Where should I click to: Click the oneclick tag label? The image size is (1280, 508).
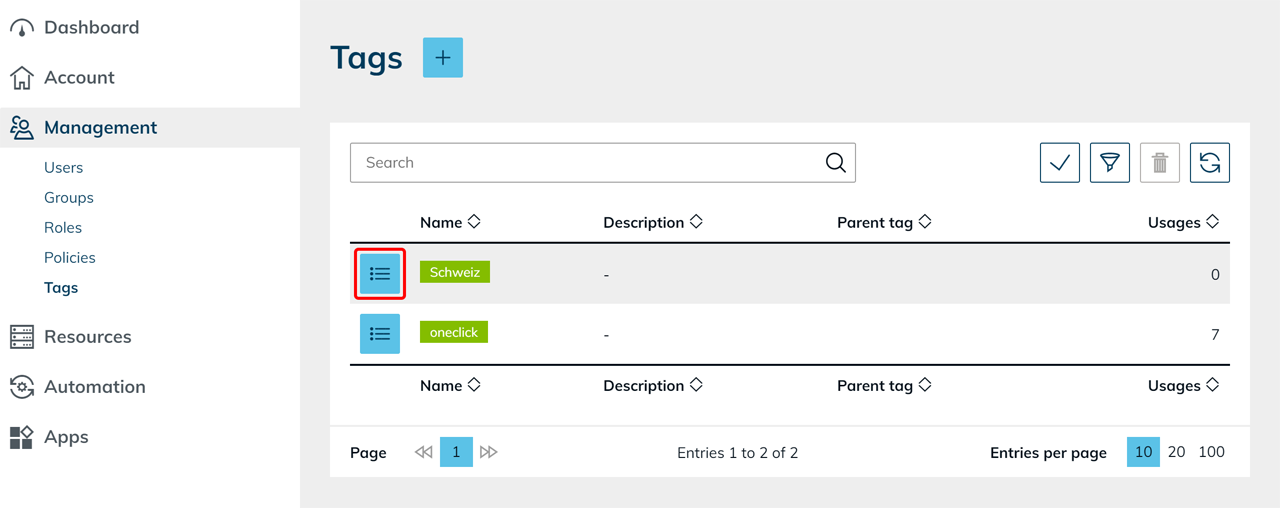pyautogui.click(x=454, y=332)
